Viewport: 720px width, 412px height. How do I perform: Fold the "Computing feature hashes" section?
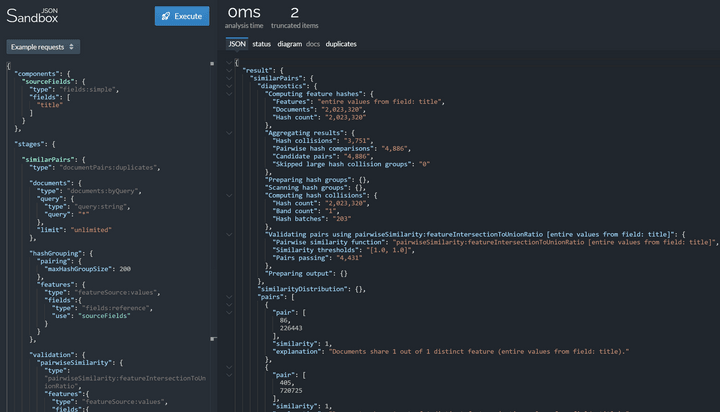coord(229,94)
